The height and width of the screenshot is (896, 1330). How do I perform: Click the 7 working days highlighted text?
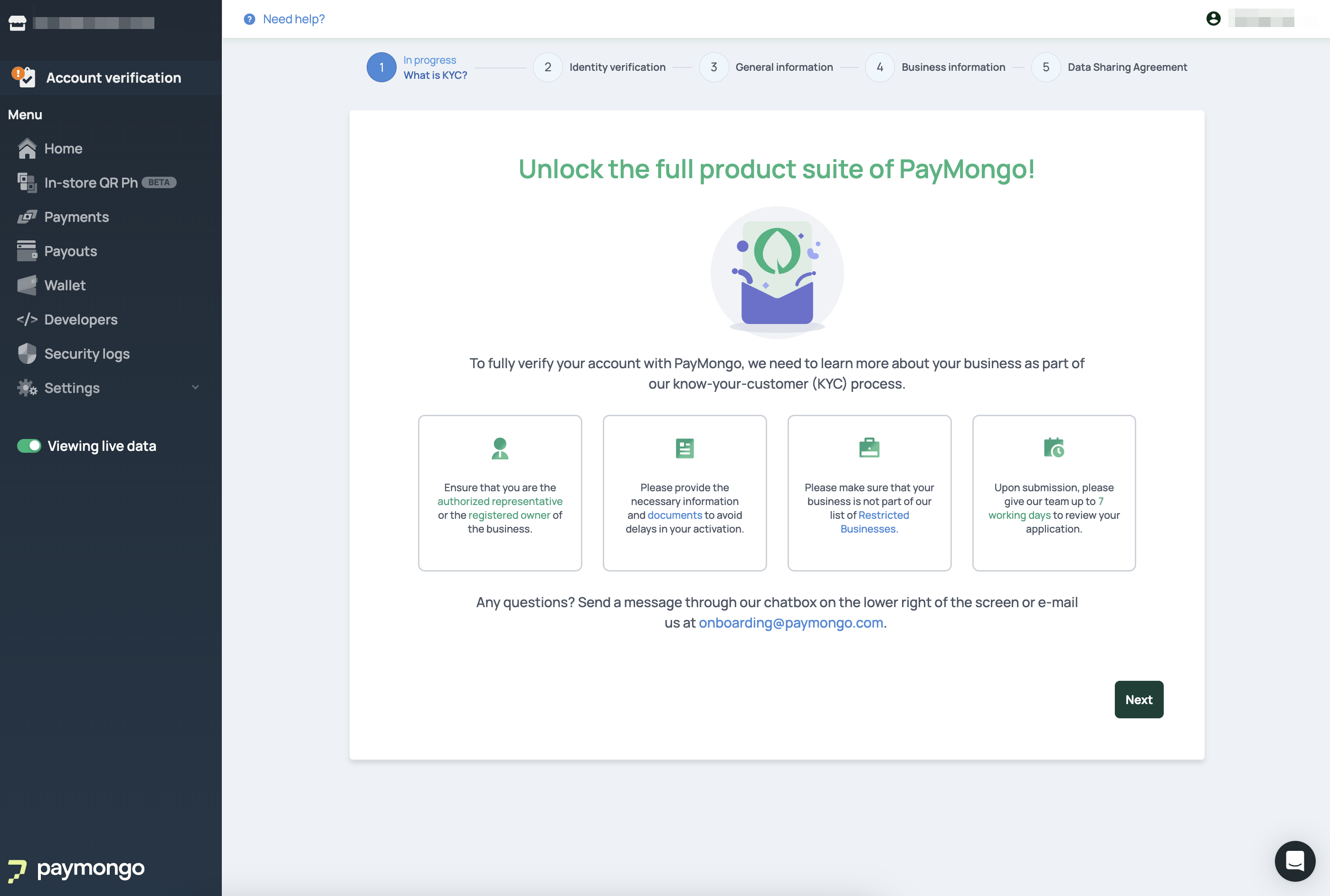(x=1046, y=508)
